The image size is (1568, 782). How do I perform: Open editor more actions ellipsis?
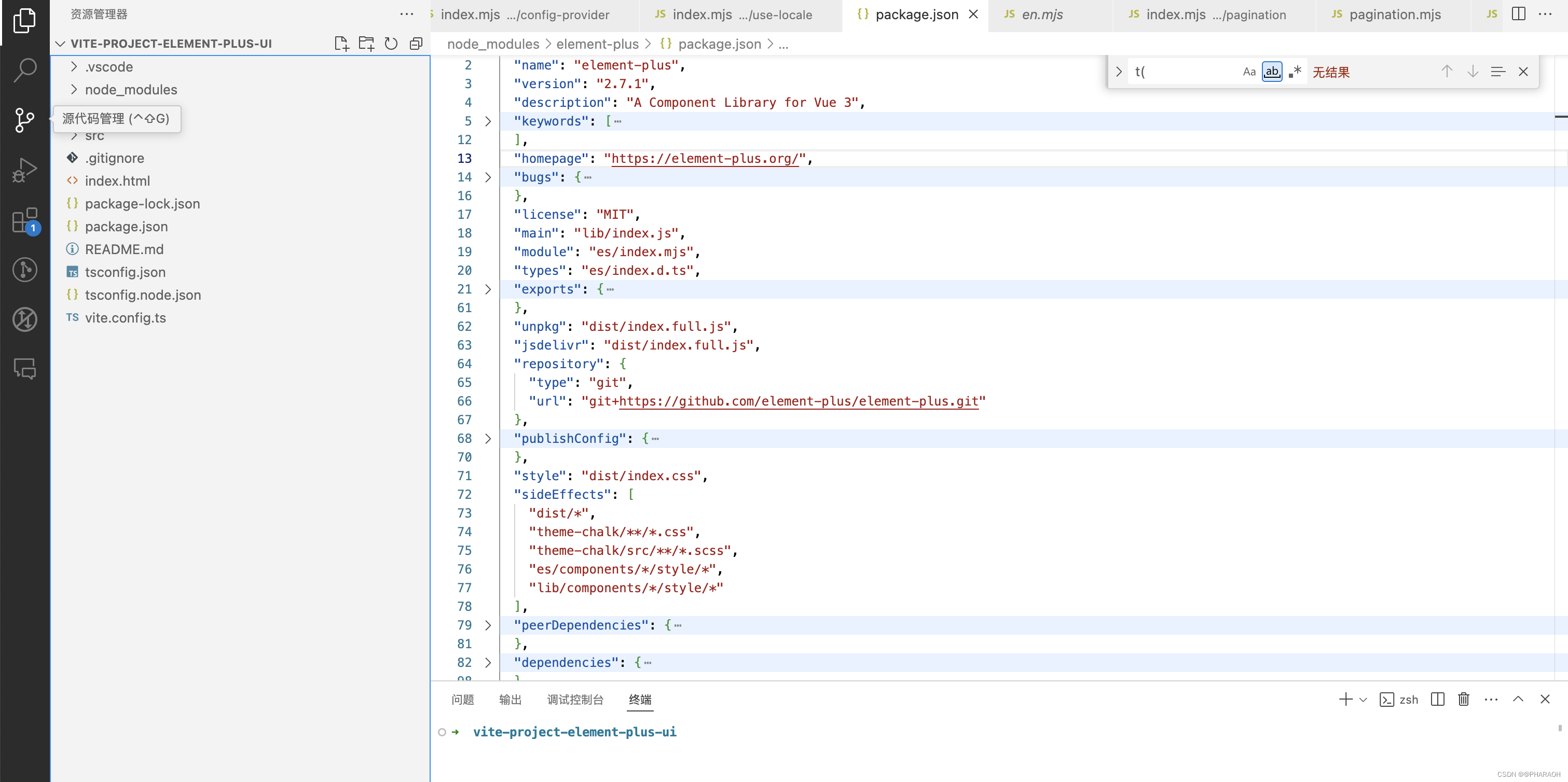[1545, 14]
